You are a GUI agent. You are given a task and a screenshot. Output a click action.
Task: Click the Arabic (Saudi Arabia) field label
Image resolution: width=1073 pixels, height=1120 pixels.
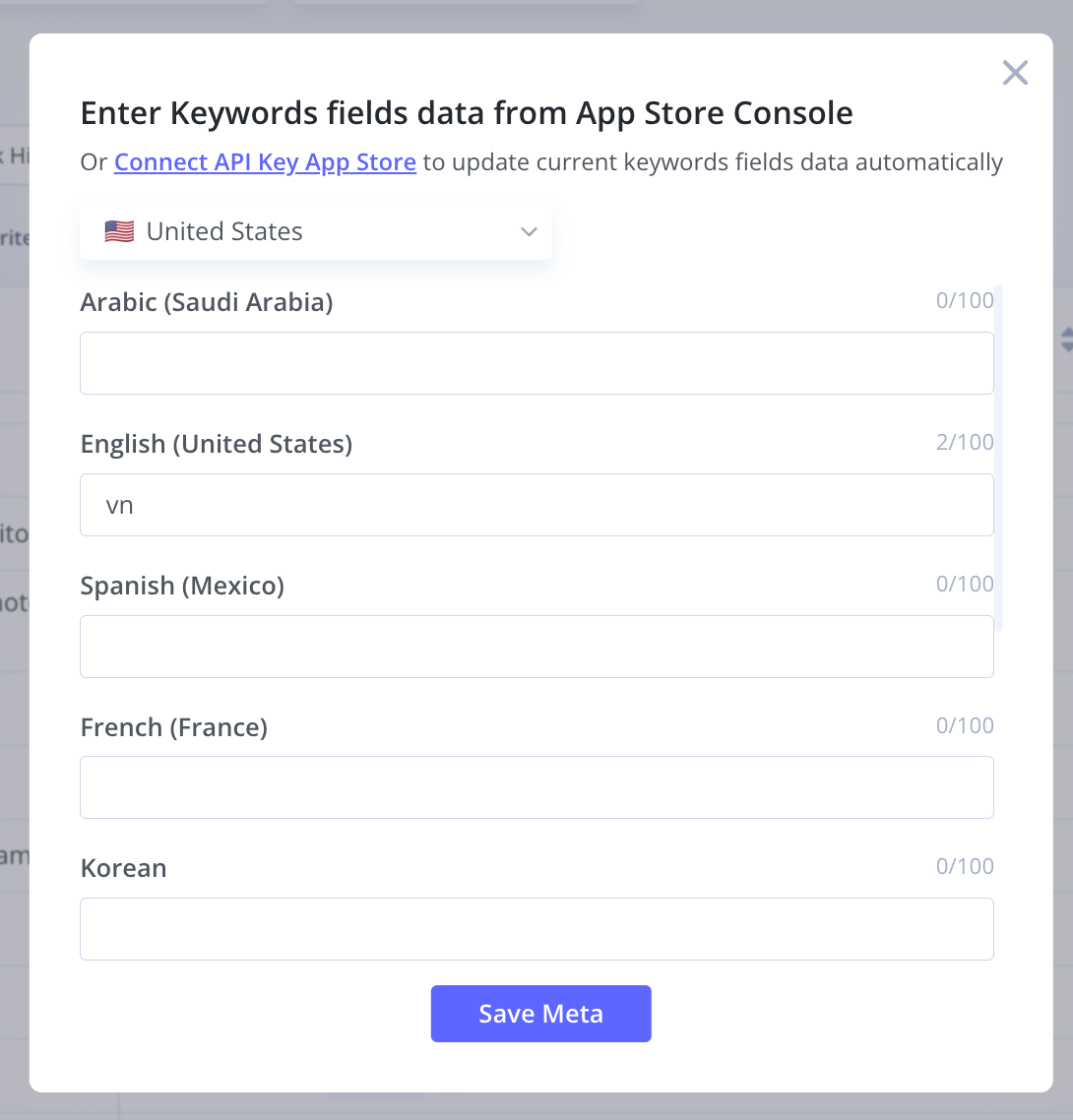[x=207, y=302]
